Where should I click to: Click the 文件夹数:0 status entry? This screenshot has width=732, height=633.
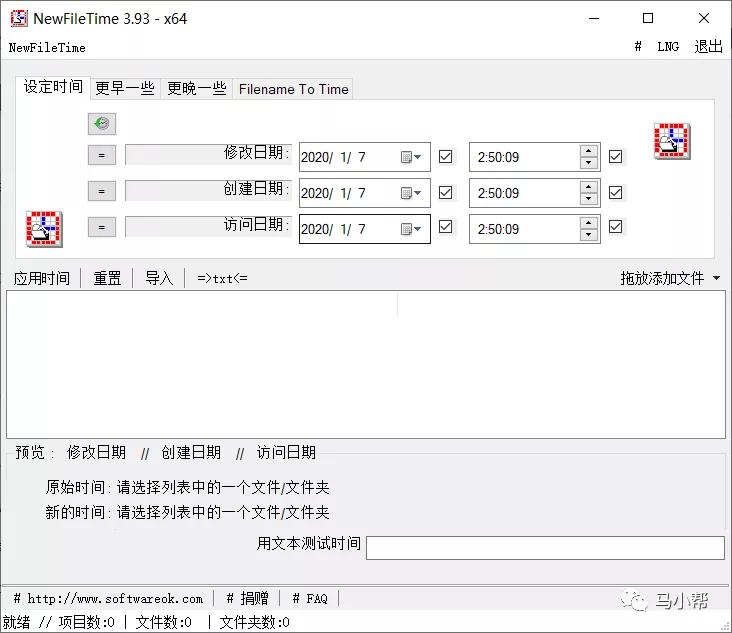click(x=254, y=622)
